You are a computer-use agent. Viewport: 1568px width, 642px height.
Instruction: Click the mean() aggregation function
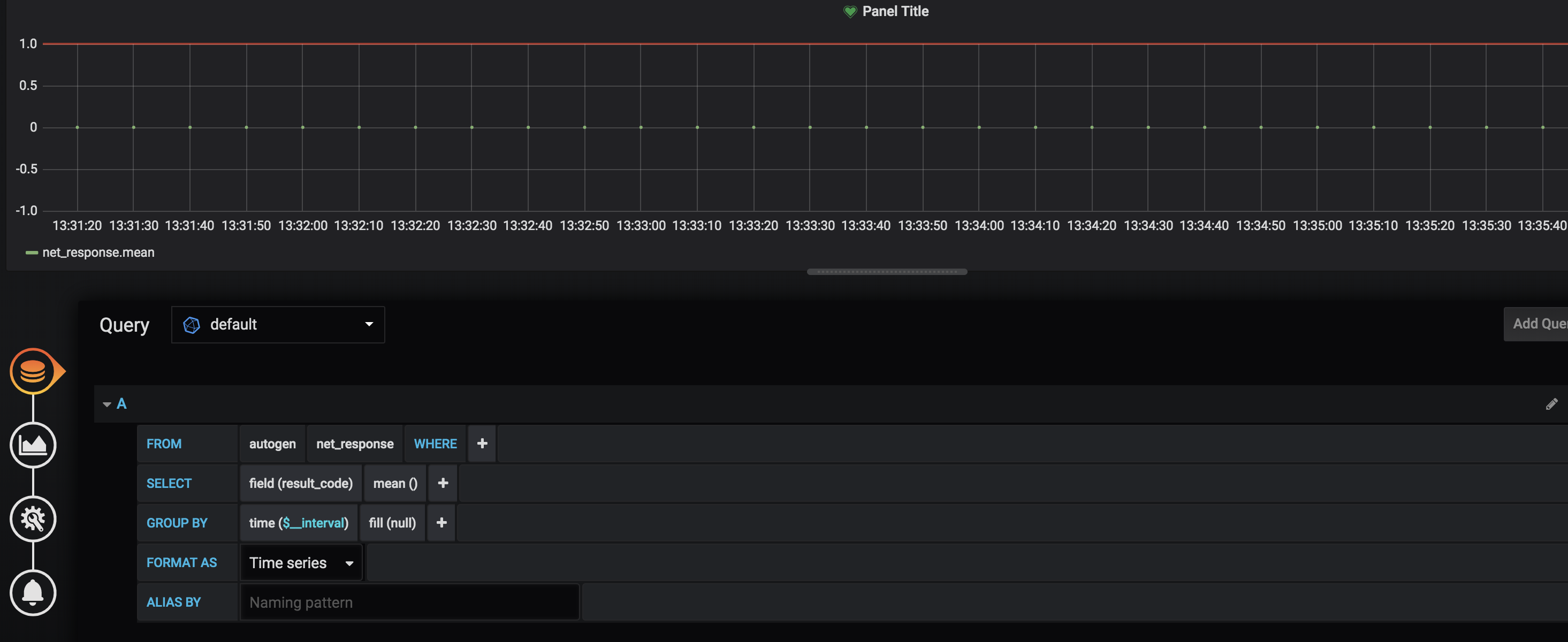[x=394, y=484]
